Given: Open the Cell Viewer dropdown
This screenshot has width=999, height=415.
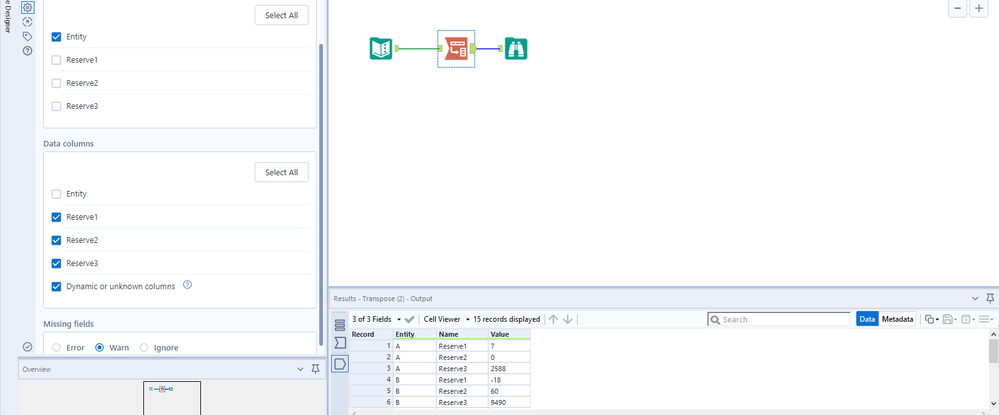Looking at the screenshot, I should [x=447, y=319].
